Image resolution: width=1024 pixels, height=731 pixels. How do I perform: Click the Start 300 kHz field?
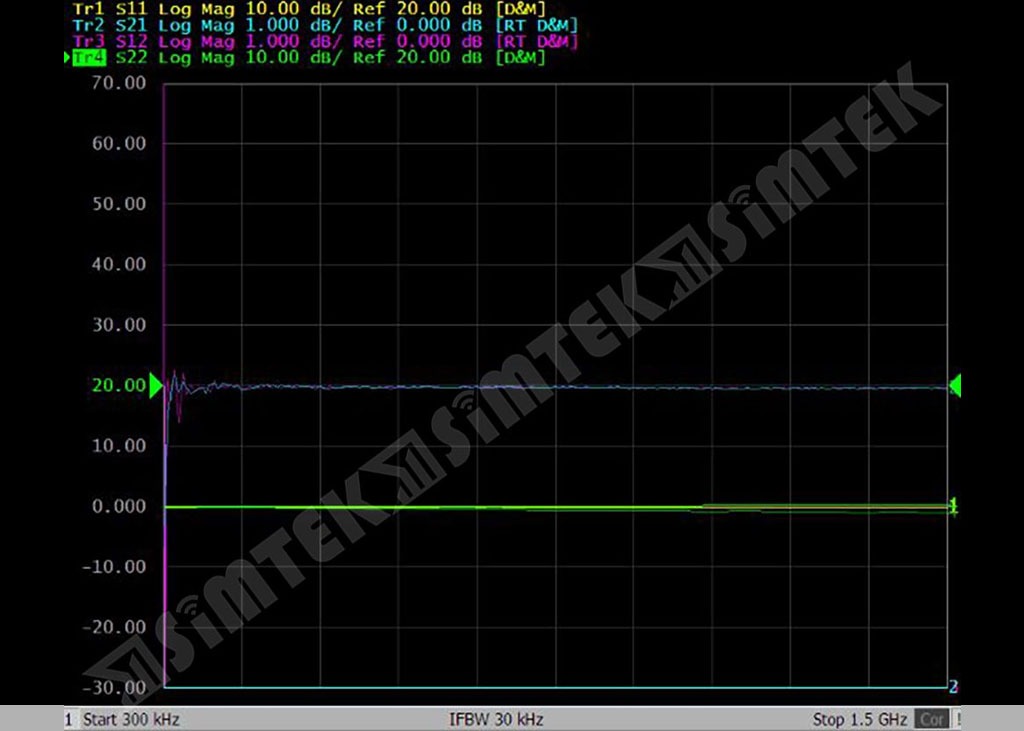131,719
